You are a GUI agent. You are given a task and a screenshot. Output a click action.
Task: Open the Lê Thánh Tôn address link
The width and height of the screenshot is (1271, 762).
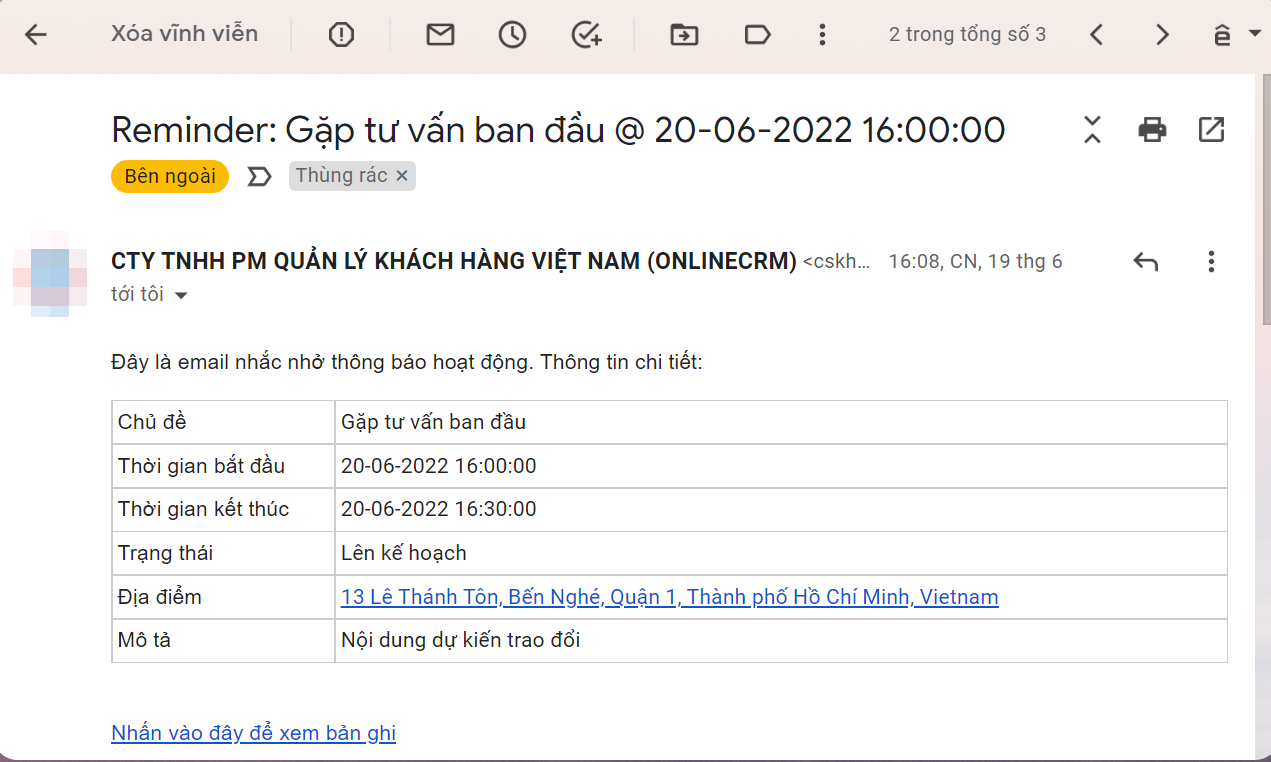point(668,597)
